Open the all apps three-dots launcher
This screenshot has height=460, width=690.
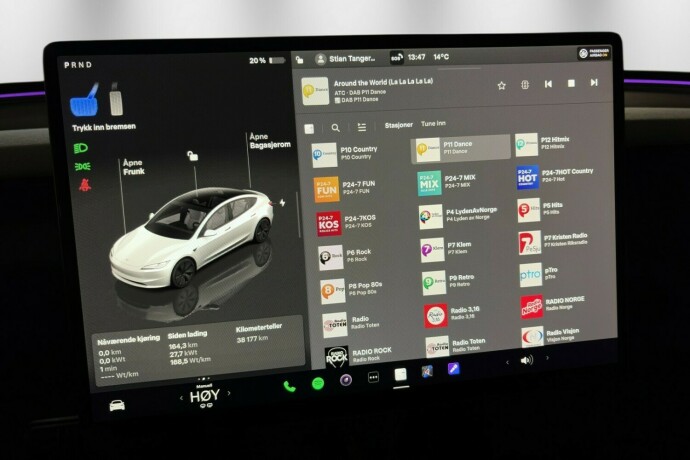point(373,377)
